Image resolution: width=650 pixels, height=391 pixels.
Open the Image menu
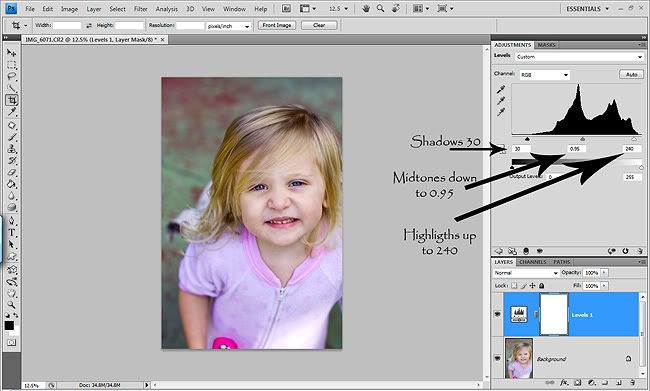(x=69, y=9)
